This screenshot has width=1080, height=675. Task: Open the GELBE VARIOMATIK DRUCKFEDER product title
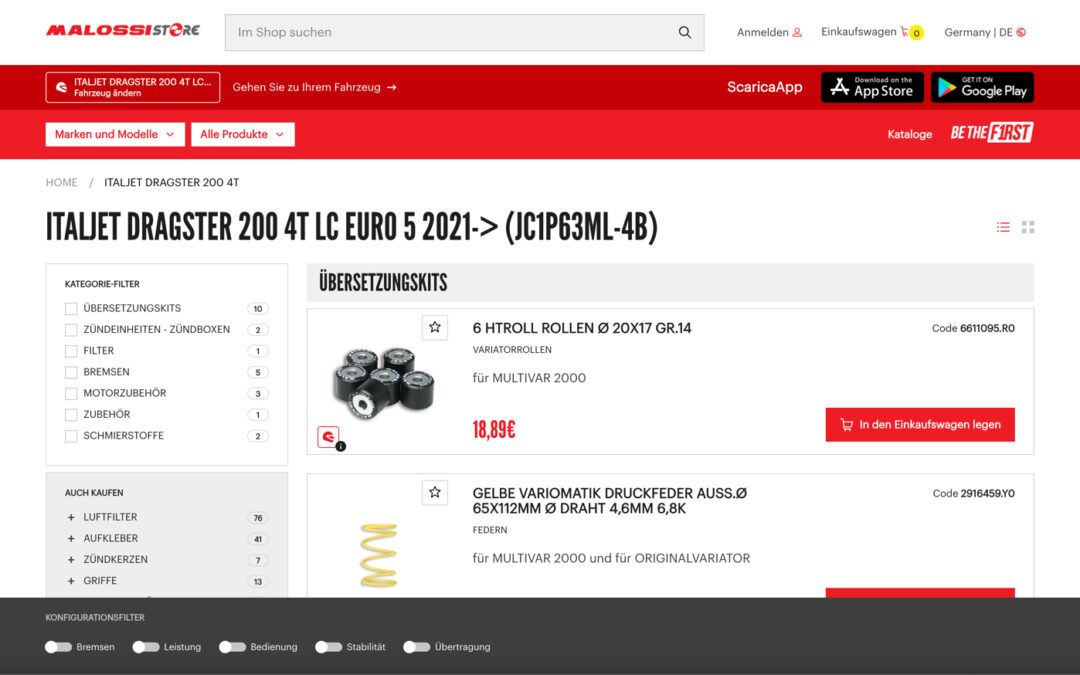click(610, 501)
